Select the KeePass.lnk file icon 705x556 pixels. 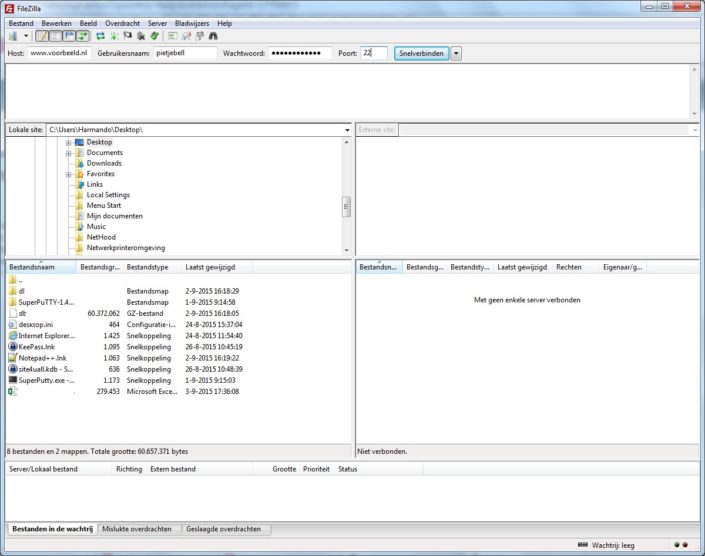tap(13, 347)
